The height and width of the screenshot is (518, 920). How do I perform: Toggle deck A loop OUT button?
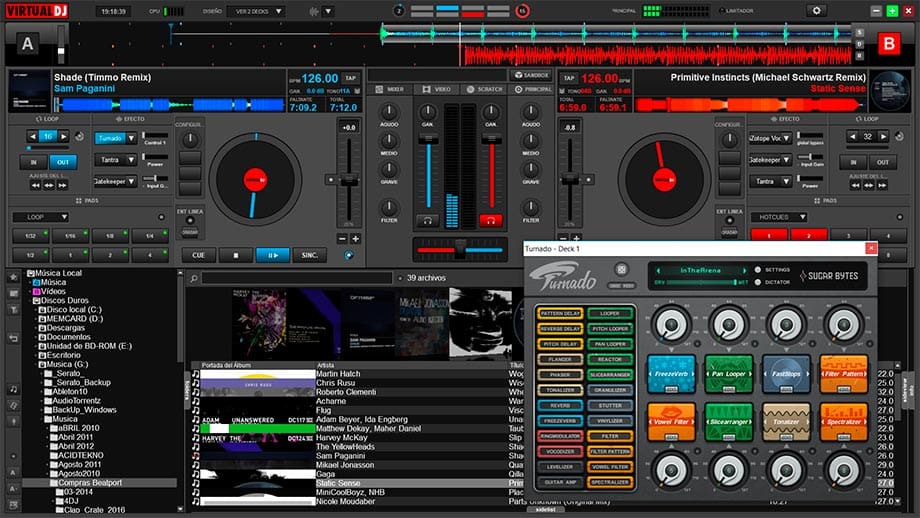[x=62, y=162]
